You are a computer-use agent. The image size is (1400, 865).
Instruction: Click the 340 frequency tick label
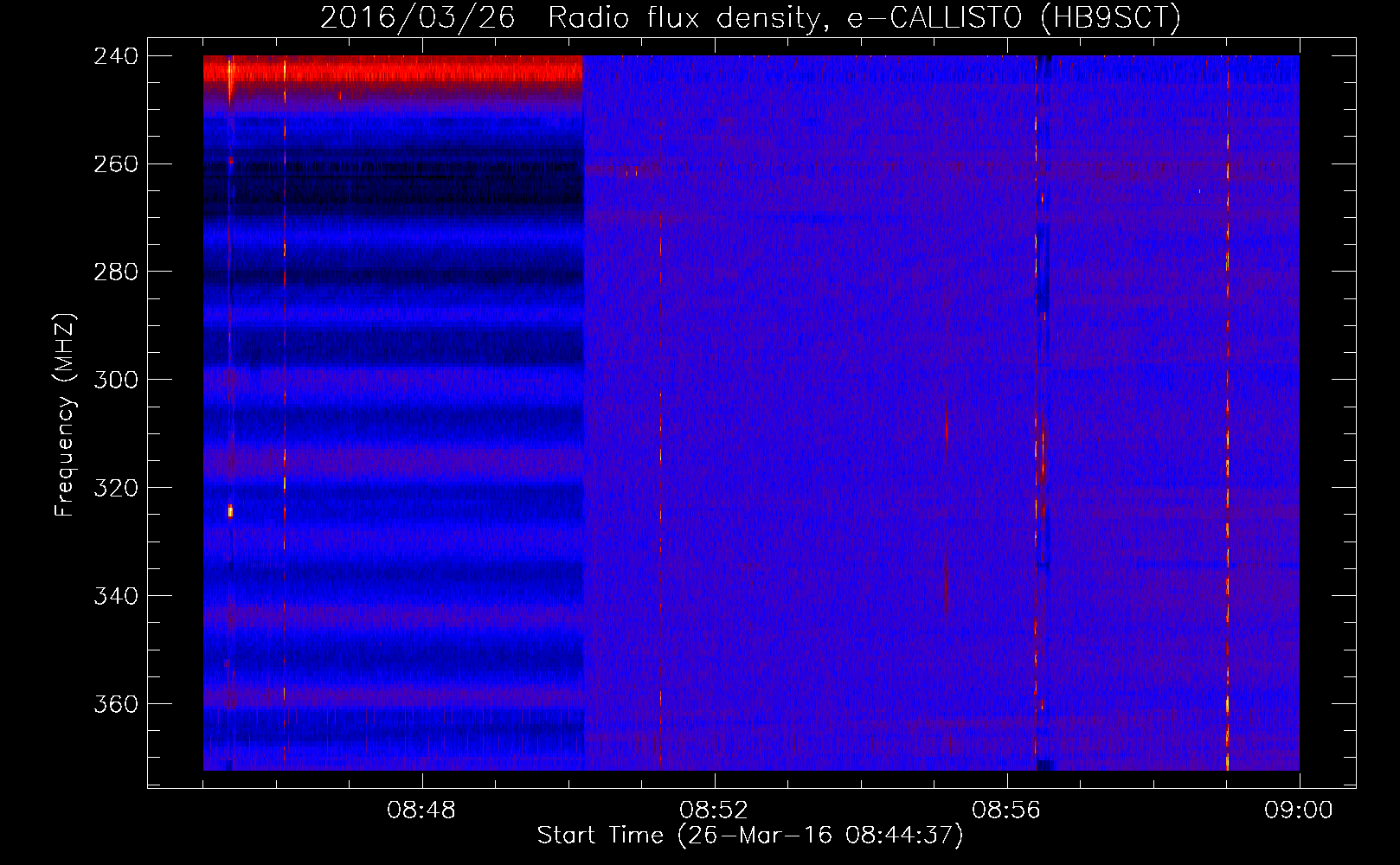(x=116, y=597)
